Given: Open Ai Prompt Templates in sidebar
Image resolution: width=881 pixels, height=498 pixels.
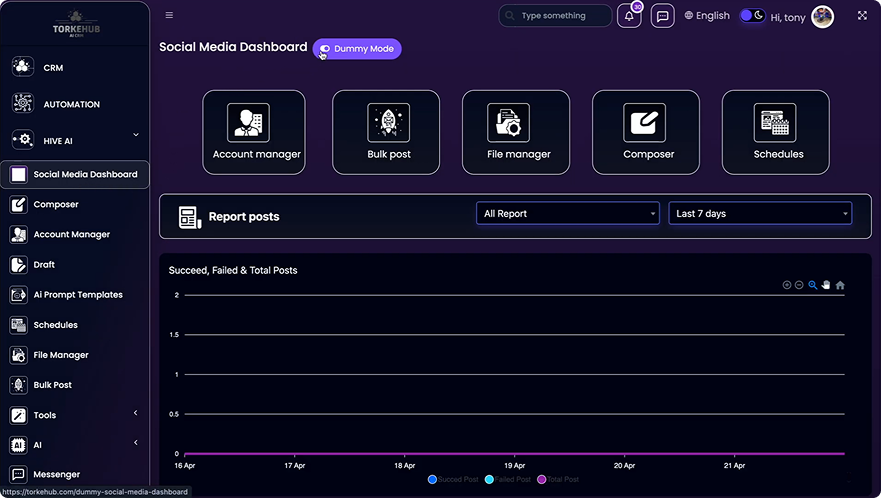Looking at the screenshot, I should pyautogui.click(x=77, y=295).
